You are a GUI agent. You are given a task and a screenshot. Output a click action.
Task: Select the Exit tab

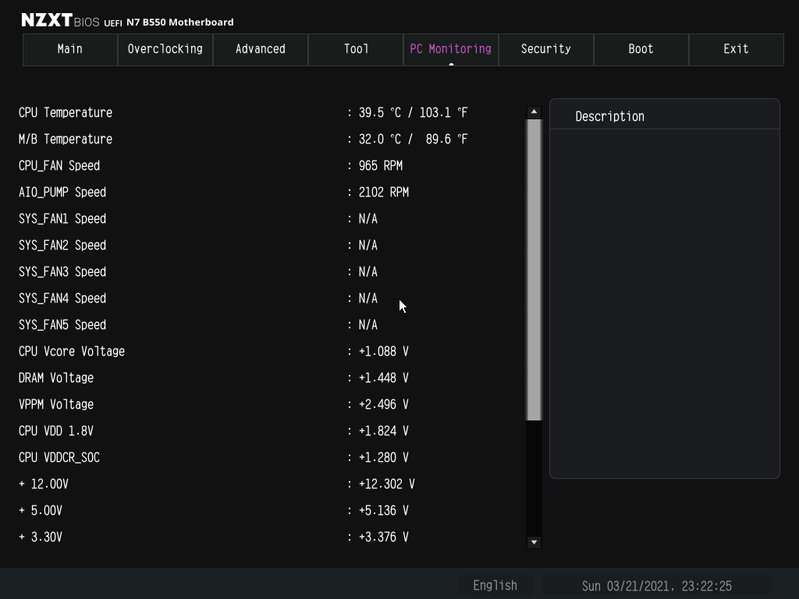pos(736,49)
